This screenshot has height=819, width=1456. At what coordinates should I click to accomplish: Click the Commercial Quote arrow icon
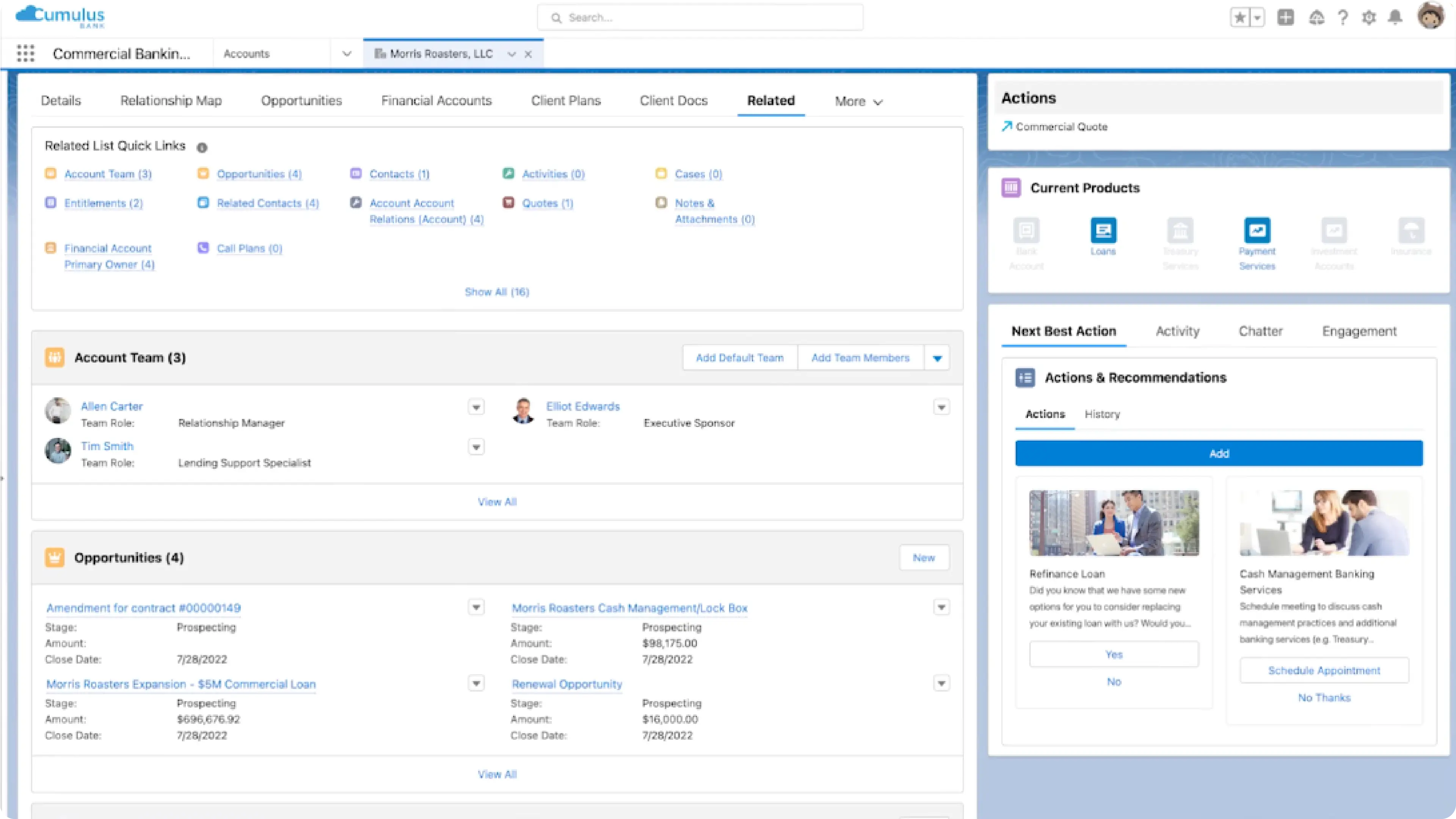(x=1007, y=126)
